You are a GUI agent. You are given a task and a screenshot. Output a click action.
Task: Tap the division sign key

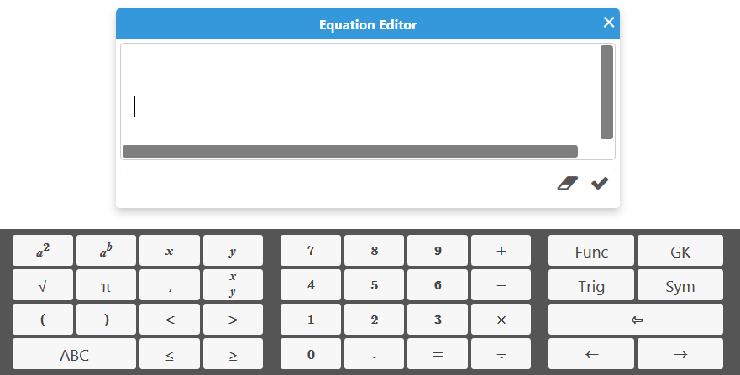501,354
